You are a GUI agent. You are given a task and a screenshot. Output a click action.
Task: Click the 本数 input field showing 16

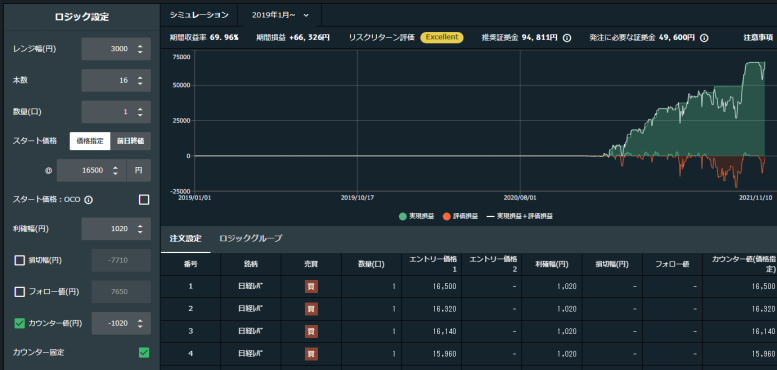click(x=116, y=80)
